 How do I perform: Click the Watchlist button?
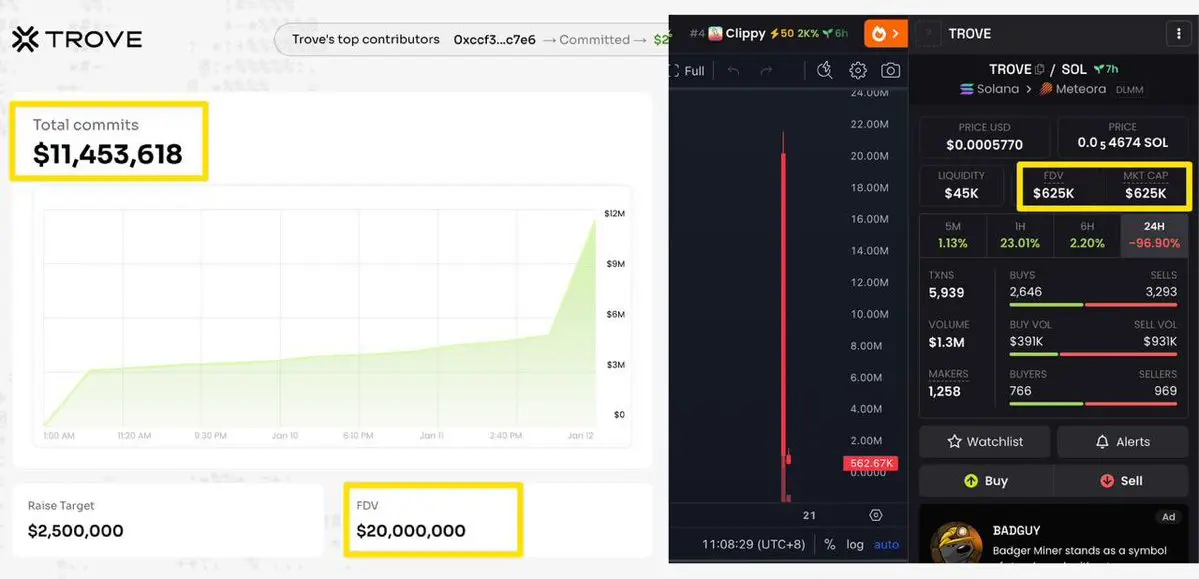click(983, 441)
